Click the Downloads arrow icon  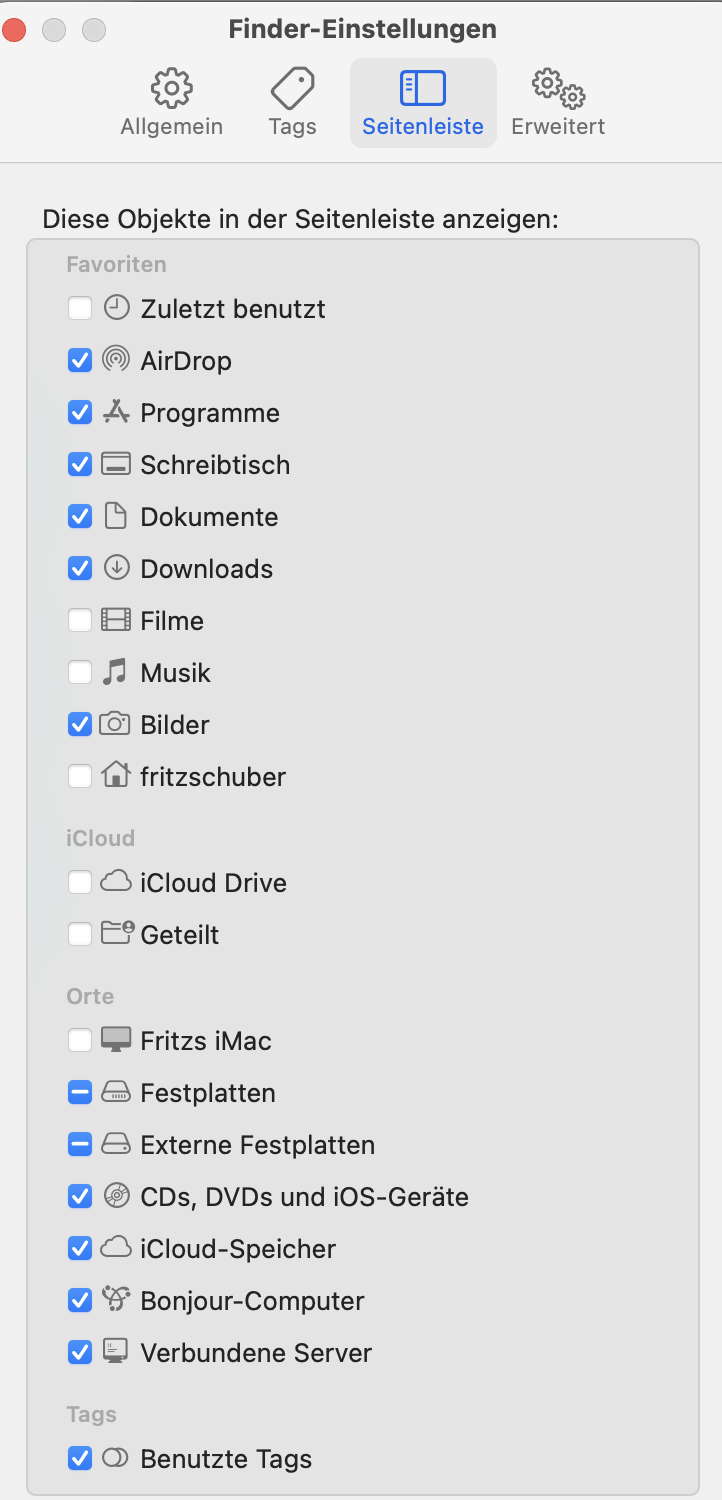(116, 568)
